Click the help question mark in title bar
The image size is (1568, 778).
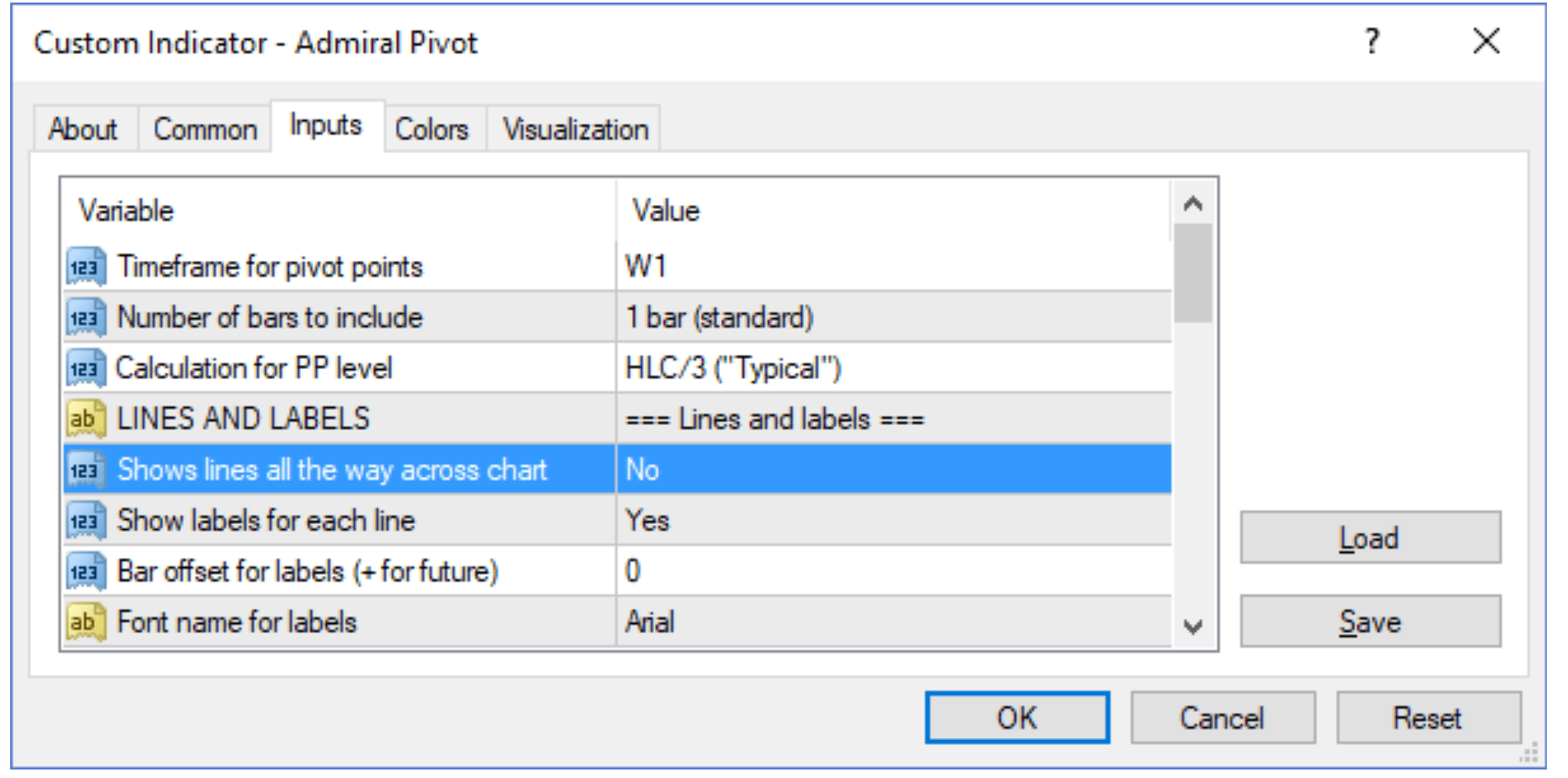pos(1372,41)
